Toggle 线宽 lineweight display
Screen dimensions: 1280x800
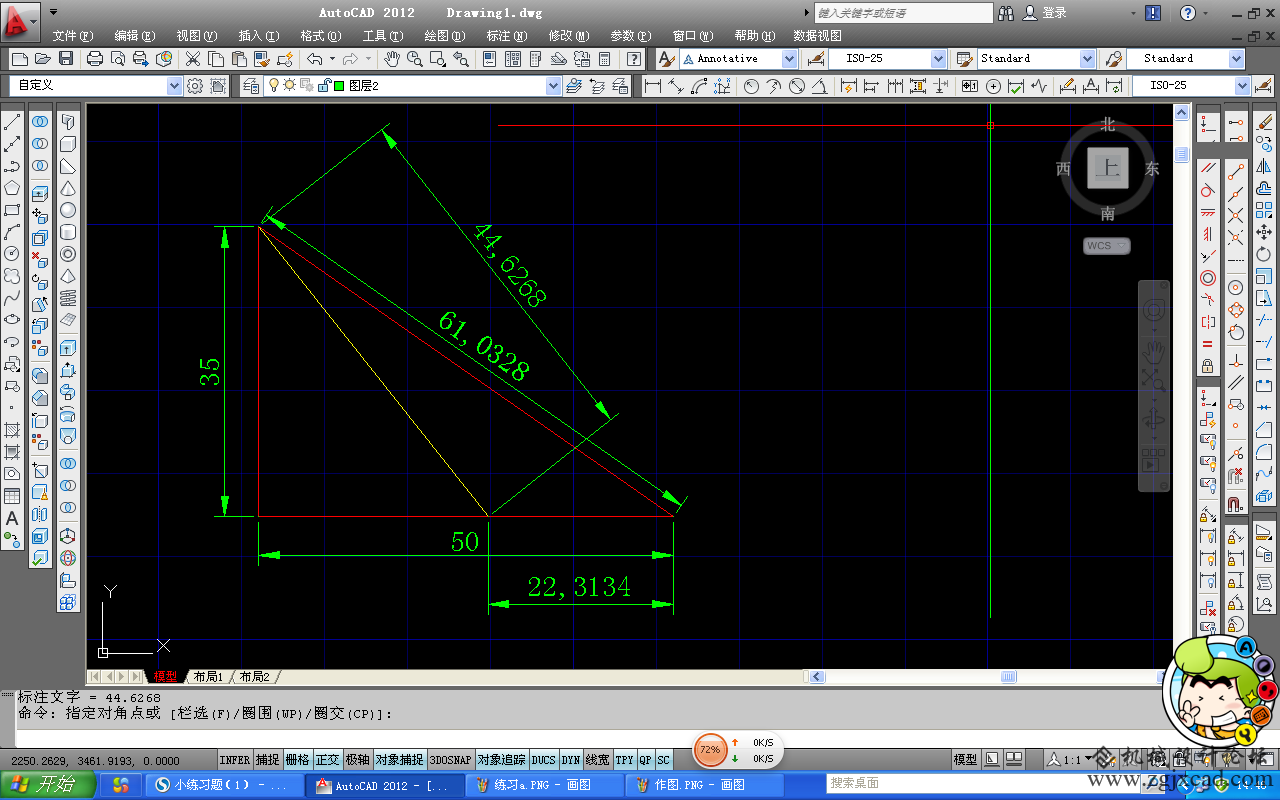tap(597, 760)
